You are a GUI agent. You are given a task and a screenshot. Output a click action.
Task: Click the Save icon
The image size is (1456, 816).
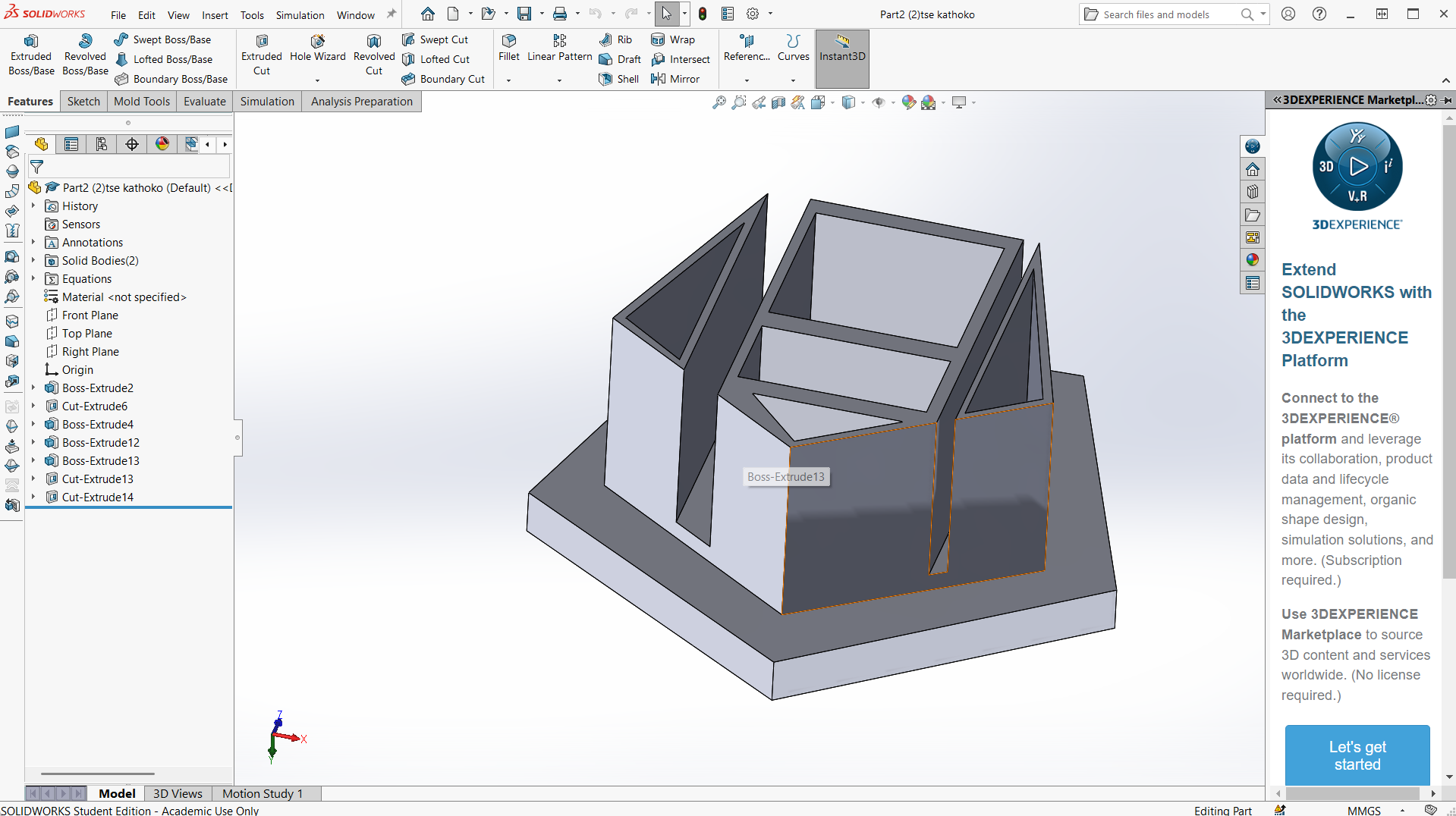click(x=524, y=14)
